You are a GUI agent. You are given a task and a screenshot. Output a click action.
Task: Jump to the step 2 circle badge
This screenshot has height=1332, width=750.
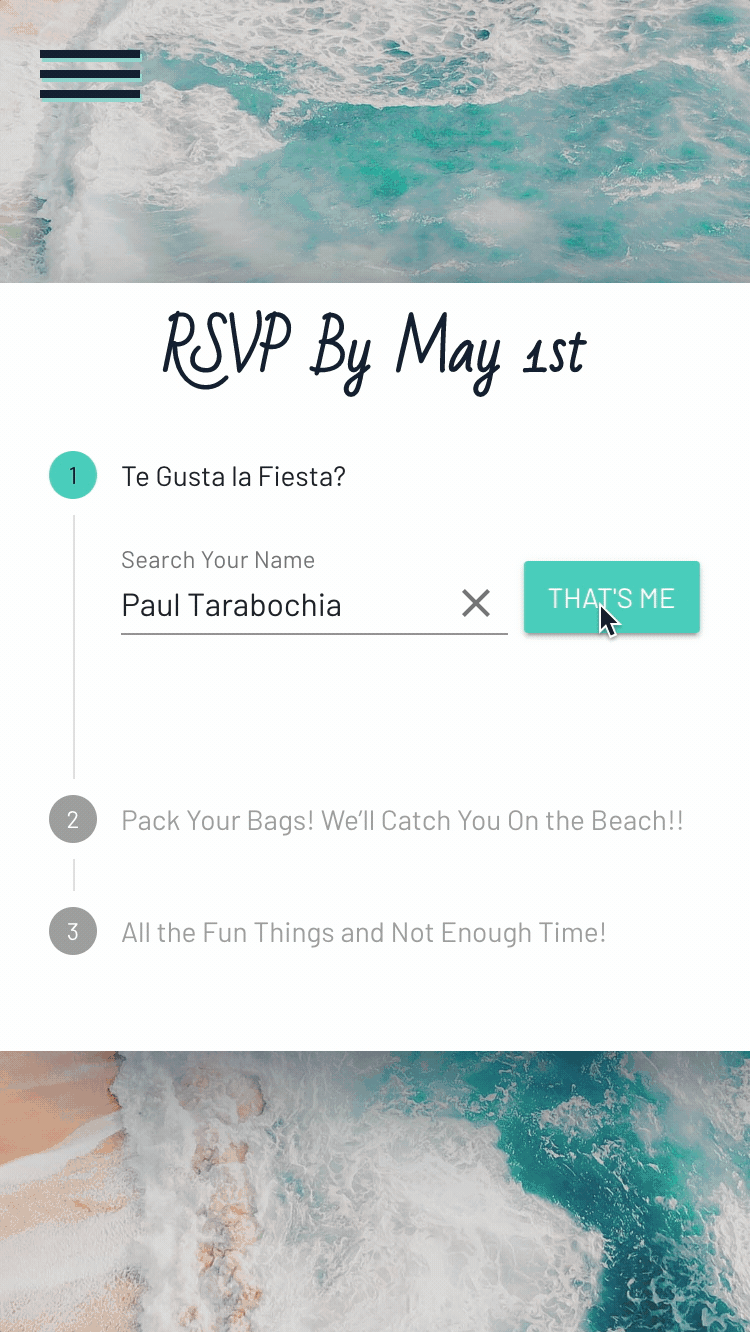pyautogui.click(x=73, y=820)
